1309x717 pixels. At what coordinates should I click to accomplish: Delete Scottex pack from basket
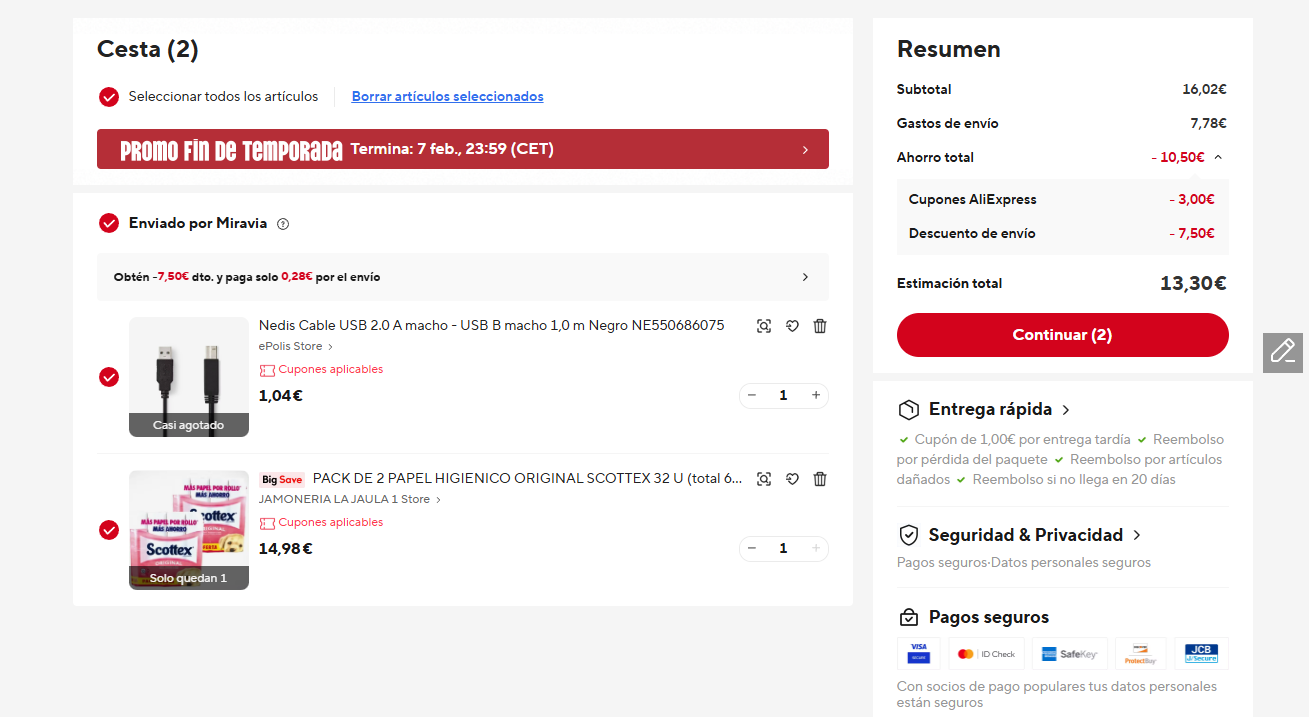(x=820, y=479)
